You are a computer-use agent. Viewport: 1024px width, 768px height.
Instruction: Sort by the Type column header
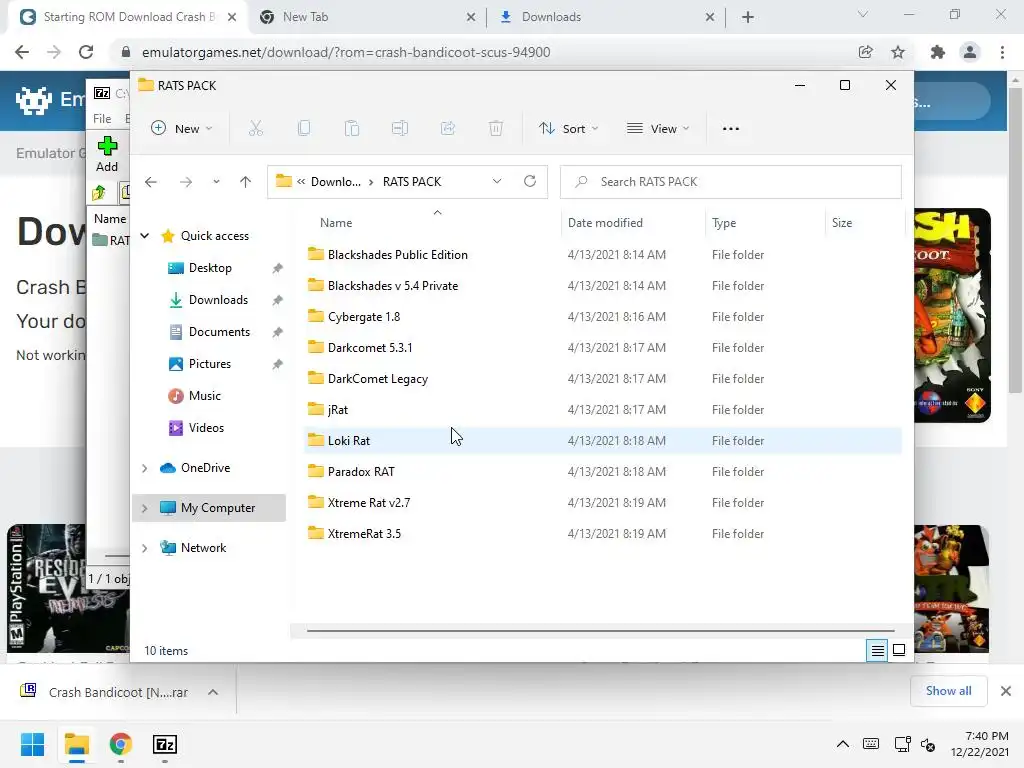(x=724, y=223)
